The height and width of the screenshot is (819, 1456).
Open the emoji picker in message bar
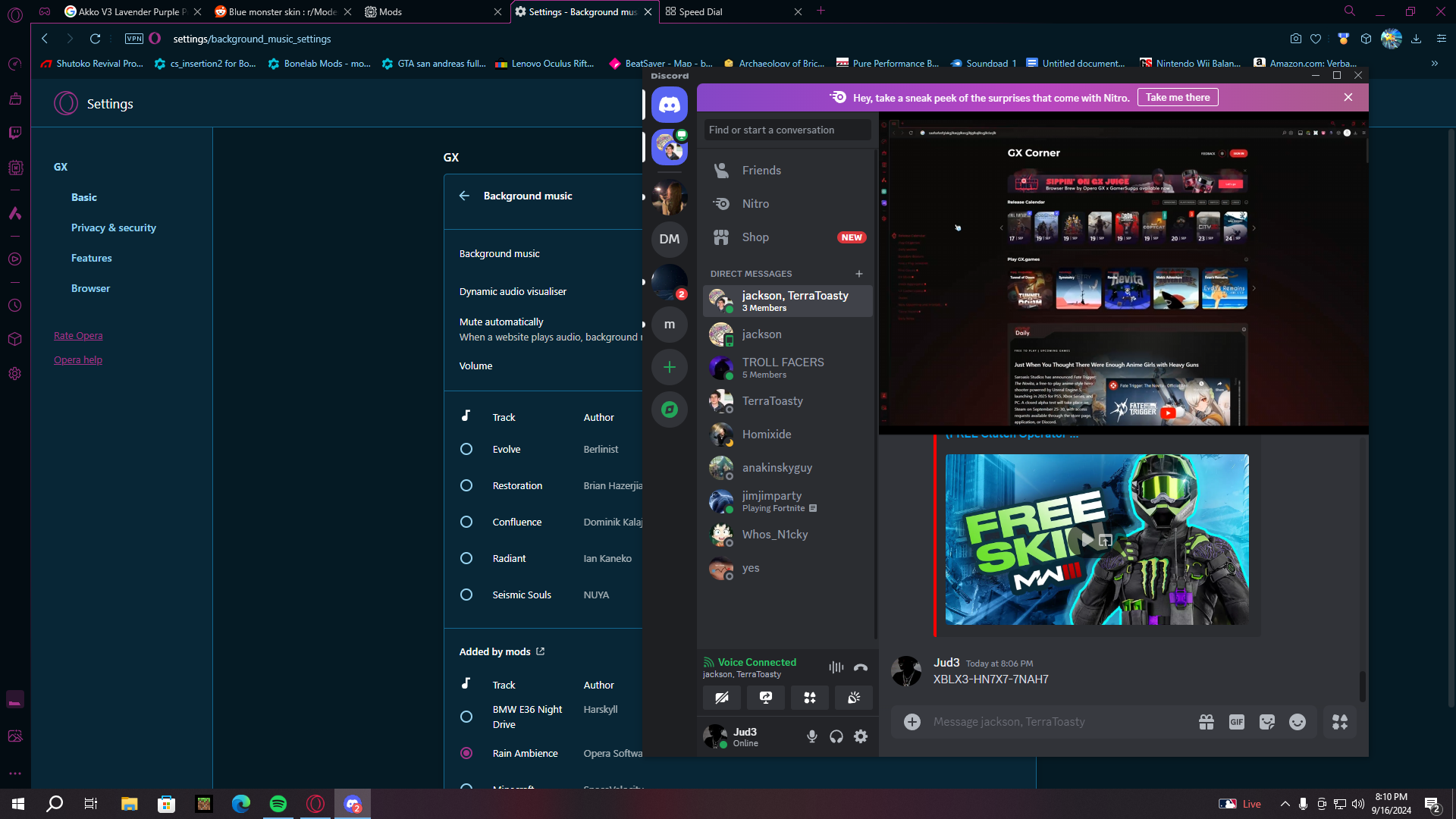pyautogui.click(x=1298, y=722)
